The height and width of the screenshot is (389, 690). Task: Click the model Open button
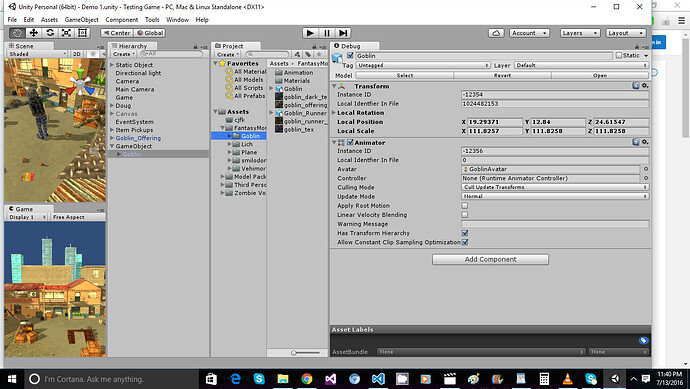(600, 75)
